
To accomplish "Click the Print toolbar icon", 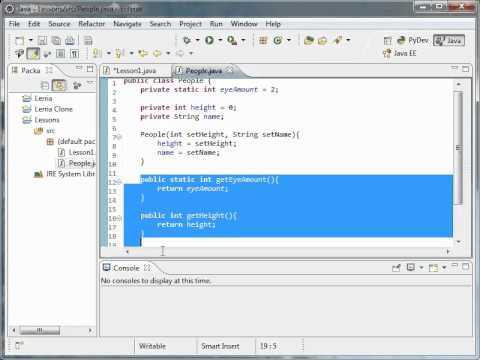I will [70, 41].
